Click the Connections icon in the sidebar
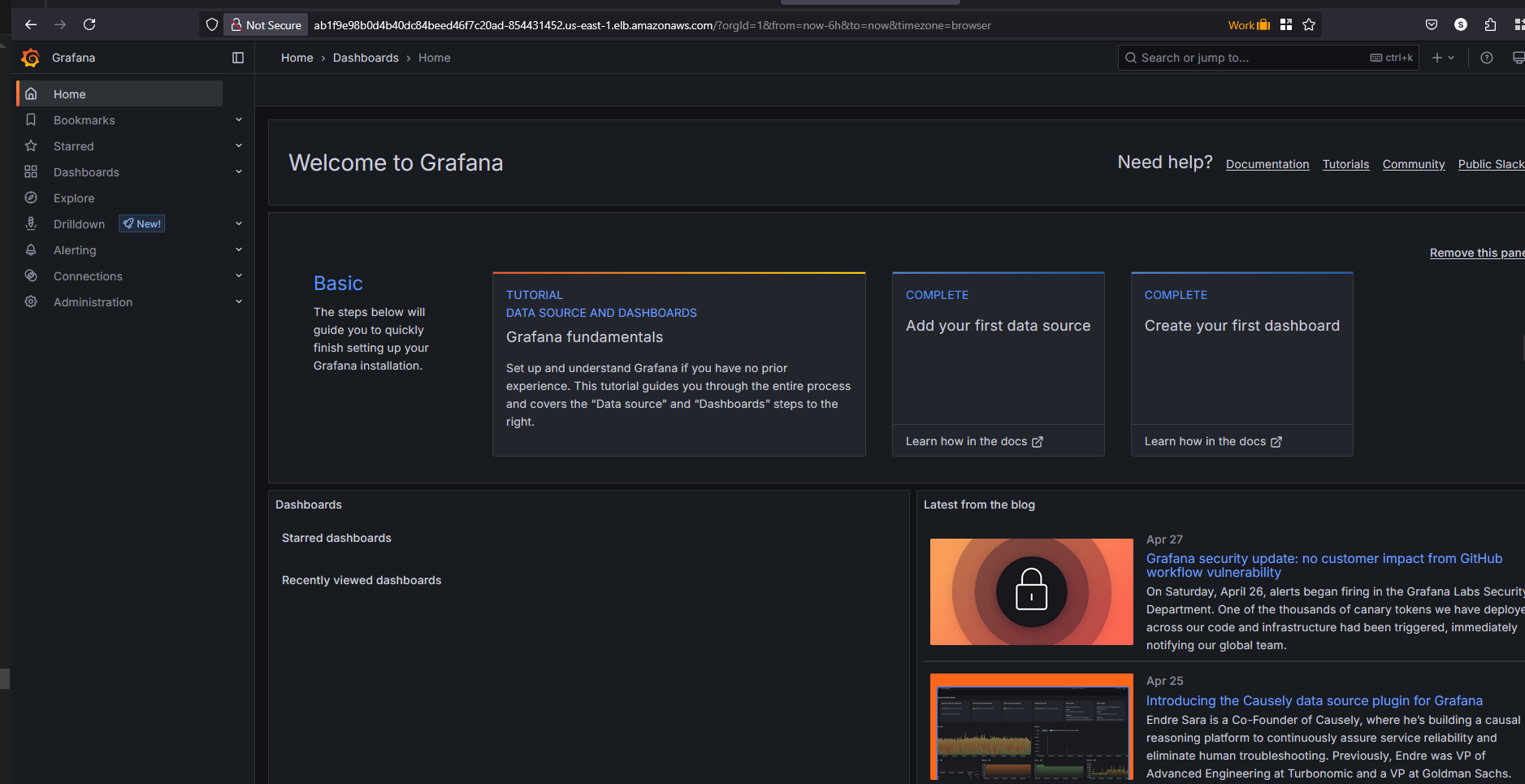Screen dimensions: 1525x784 (31, 275)
